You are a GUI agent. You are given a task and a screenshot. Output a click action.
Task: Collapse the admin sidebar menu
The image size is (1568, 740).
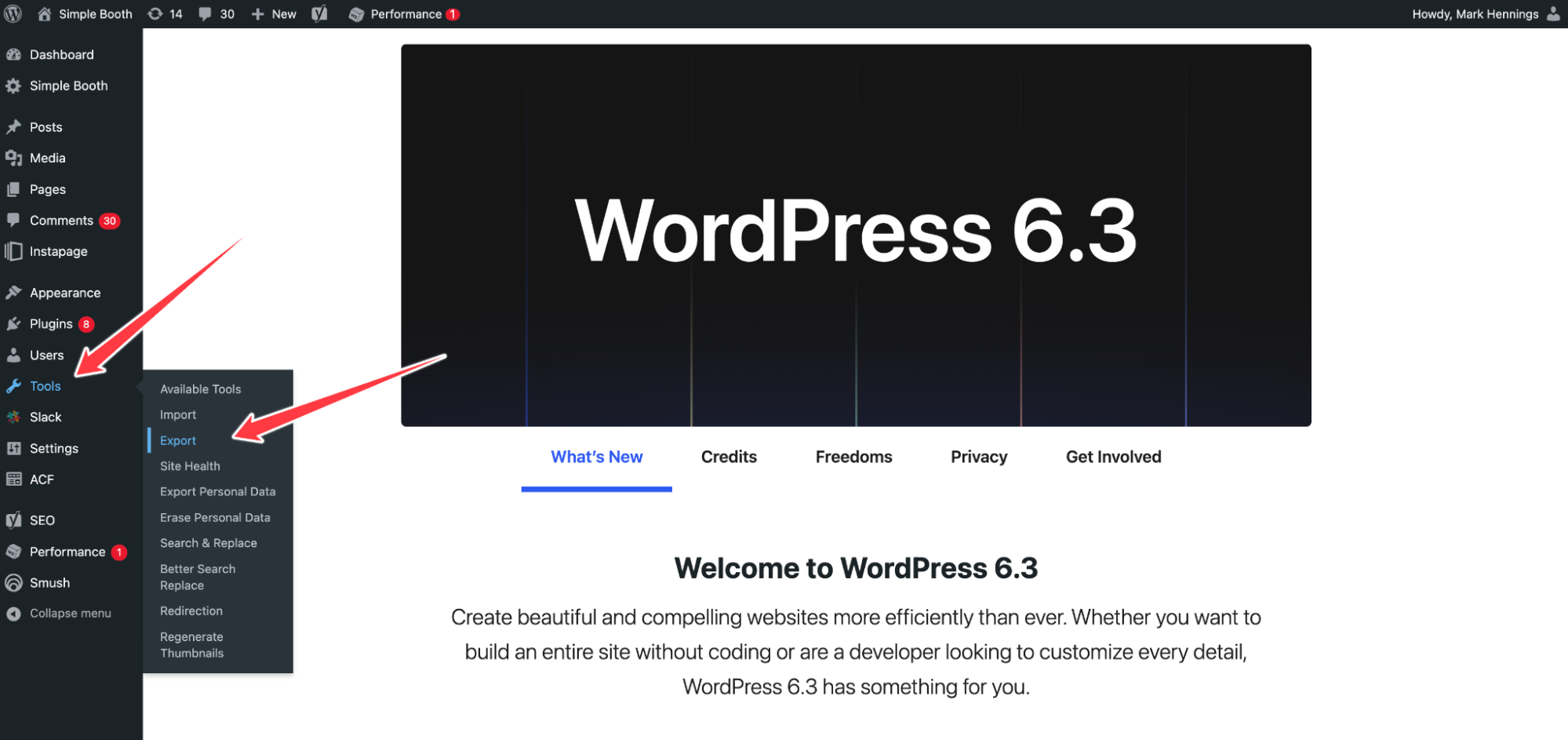pyautogui.click(x=59, y=614)
